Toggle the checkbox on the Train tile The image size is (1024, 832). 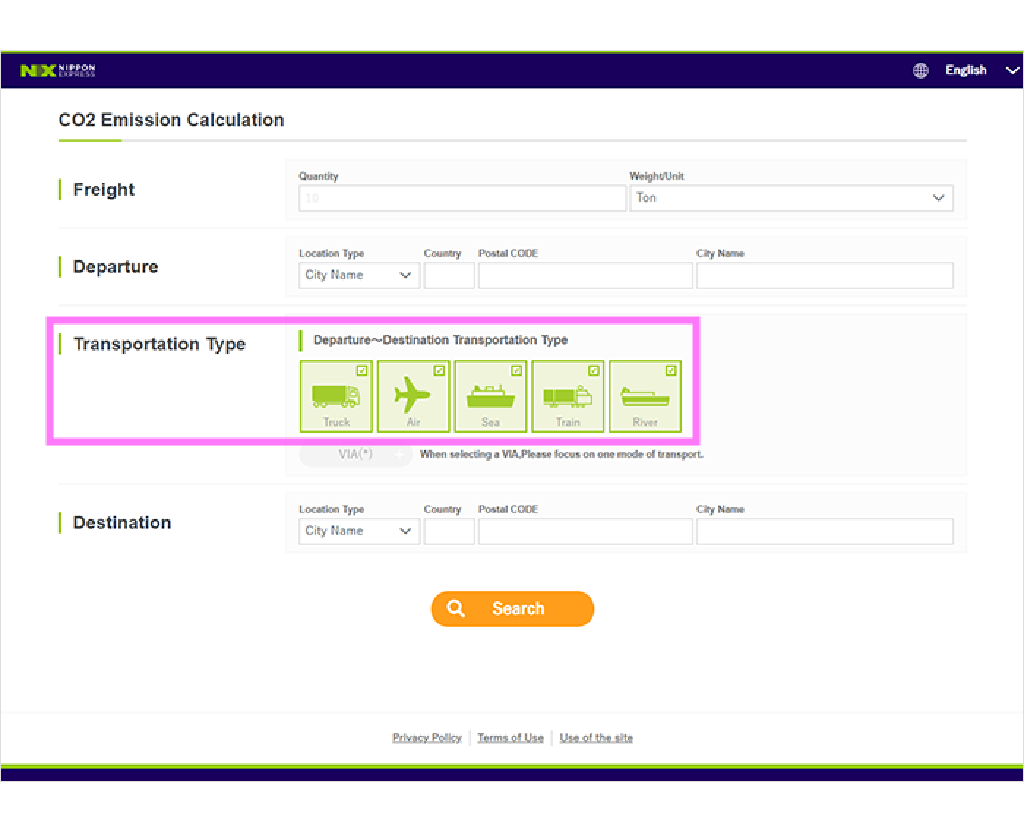pos(594,371)
